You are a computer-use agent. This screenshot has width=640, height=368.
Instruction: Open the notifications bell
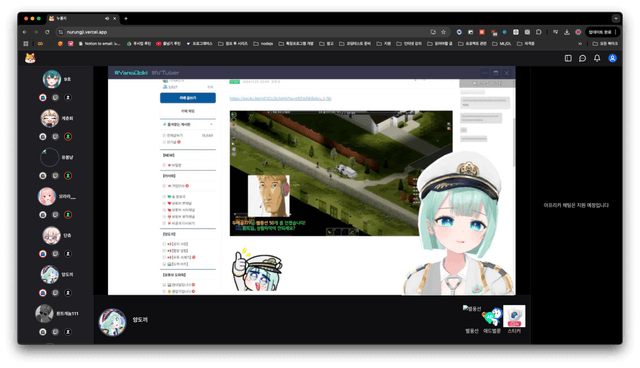597,58
